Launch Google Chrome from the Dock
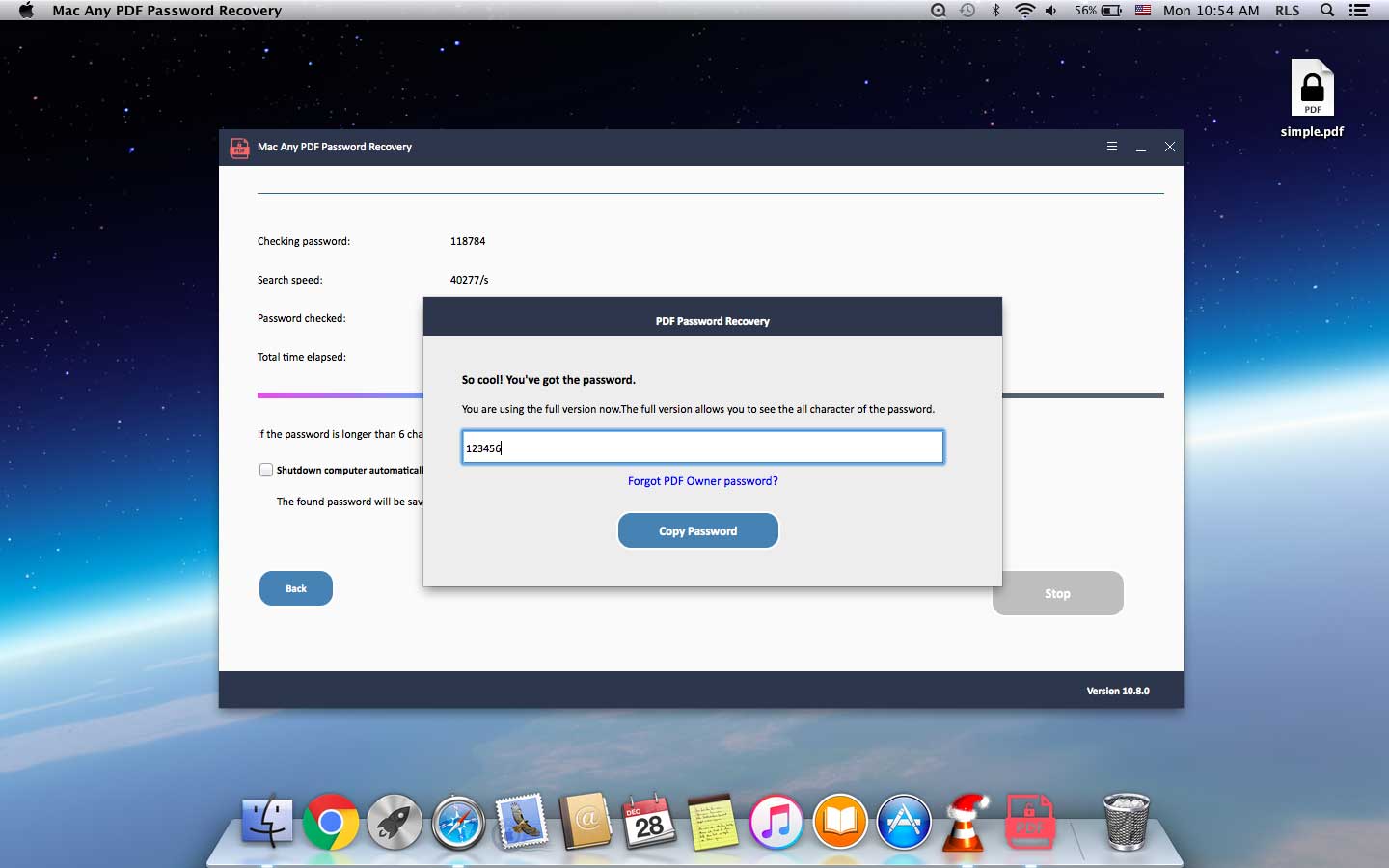 point(331,823)
